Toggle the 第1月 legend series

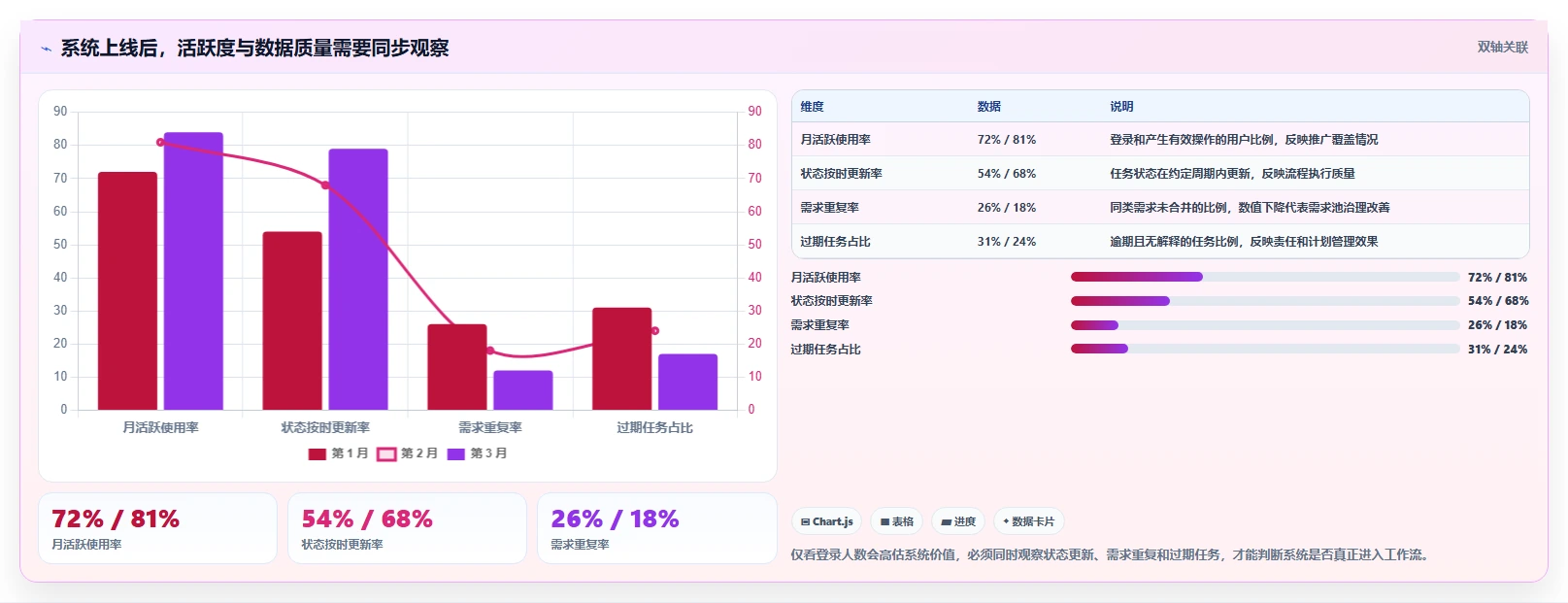coord(338,453)
